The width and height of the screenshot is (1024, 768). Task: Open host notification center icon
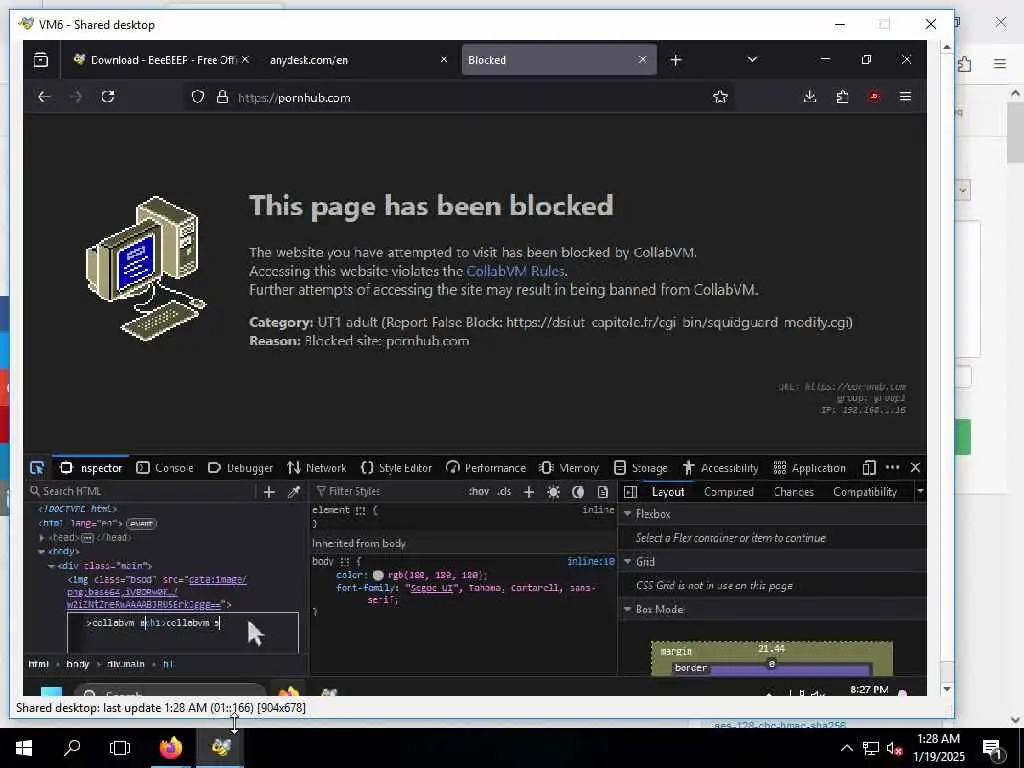(x=993, y=748)
